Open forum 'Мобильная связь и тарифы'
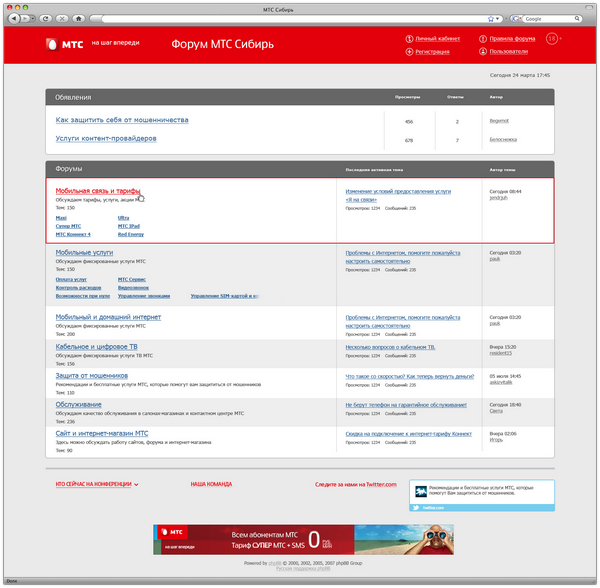This screenshot has width=600, height=588. tap(97, 190)
